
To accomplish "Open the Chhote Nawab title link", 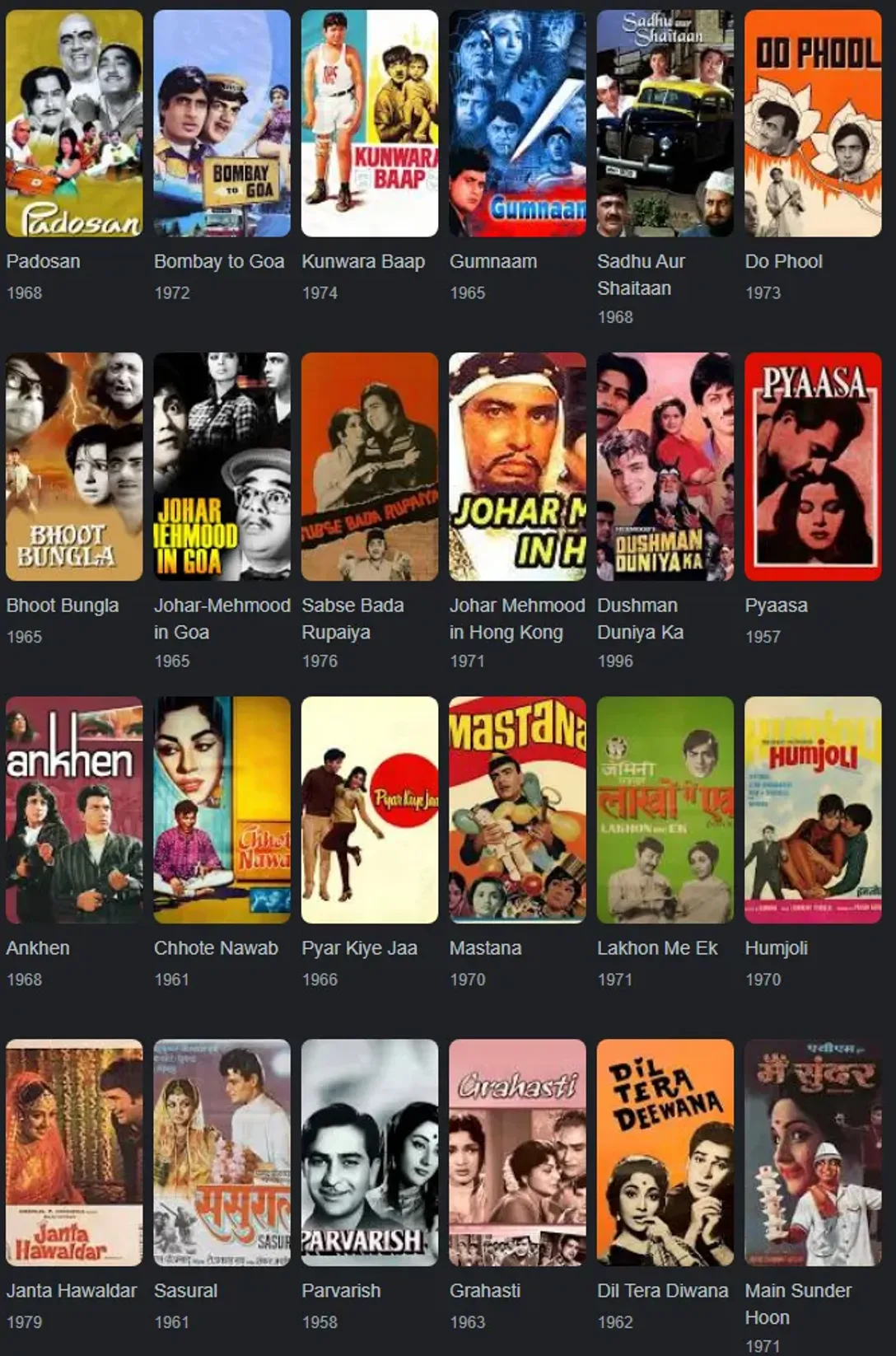I will (216, 948).
